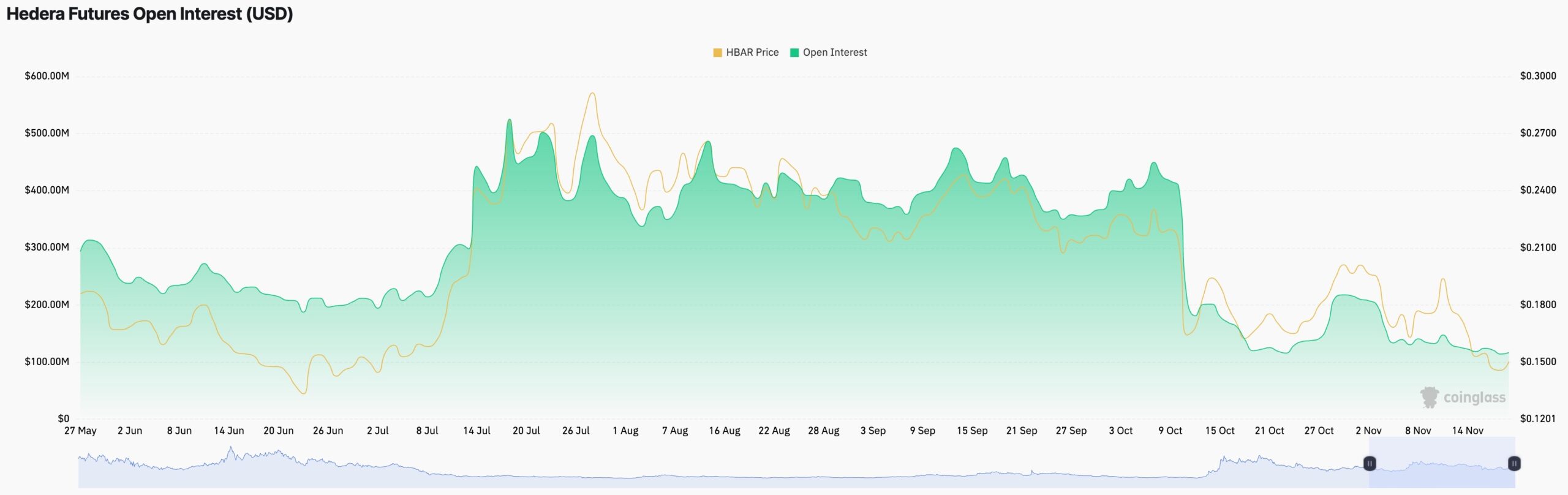Click the 8 Nov date label
This screenshot has width=1568, height=495.
click(1419, 431)
